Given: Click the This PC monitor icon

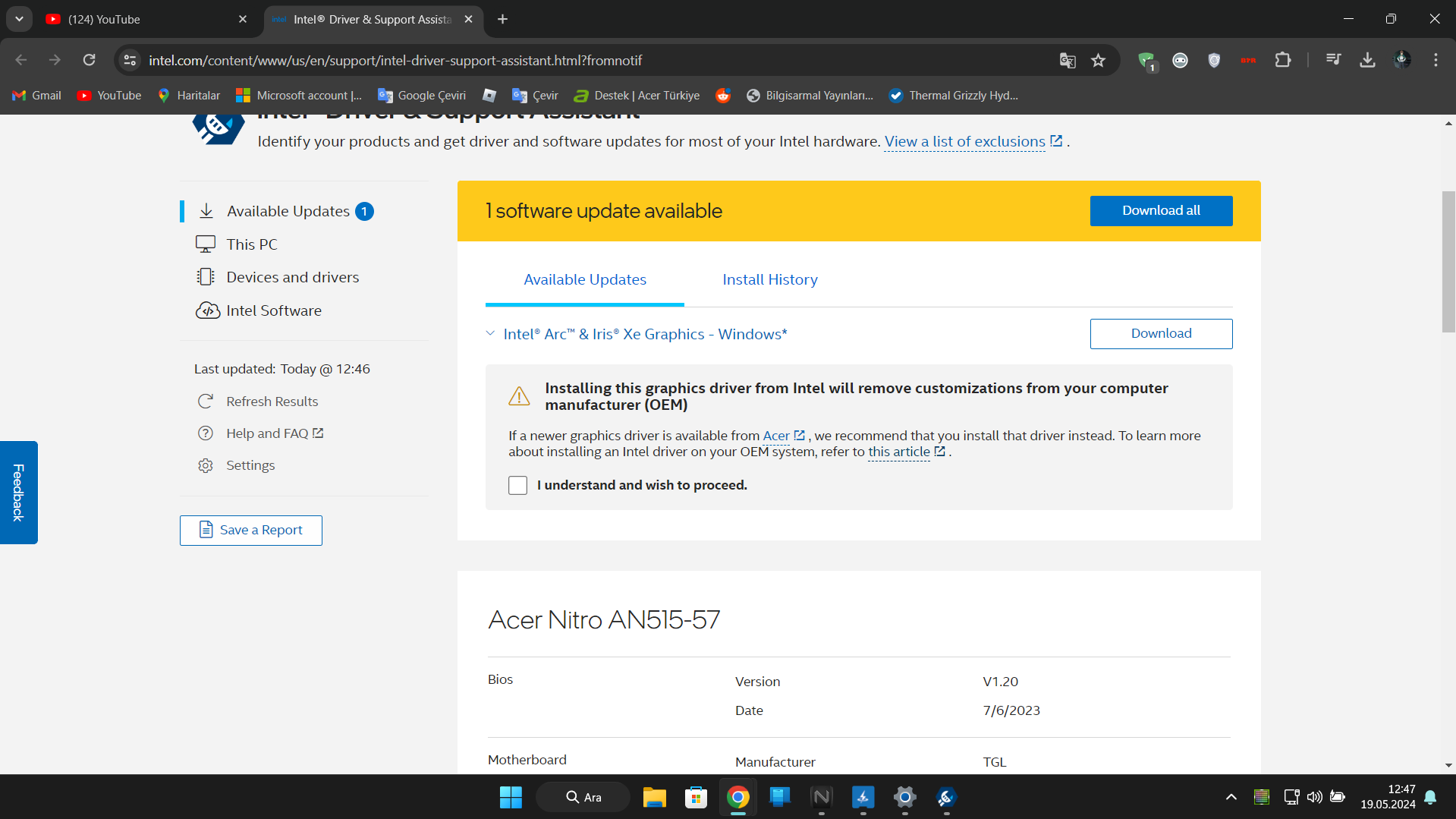Looking at the screenshot, I should 206,244.
